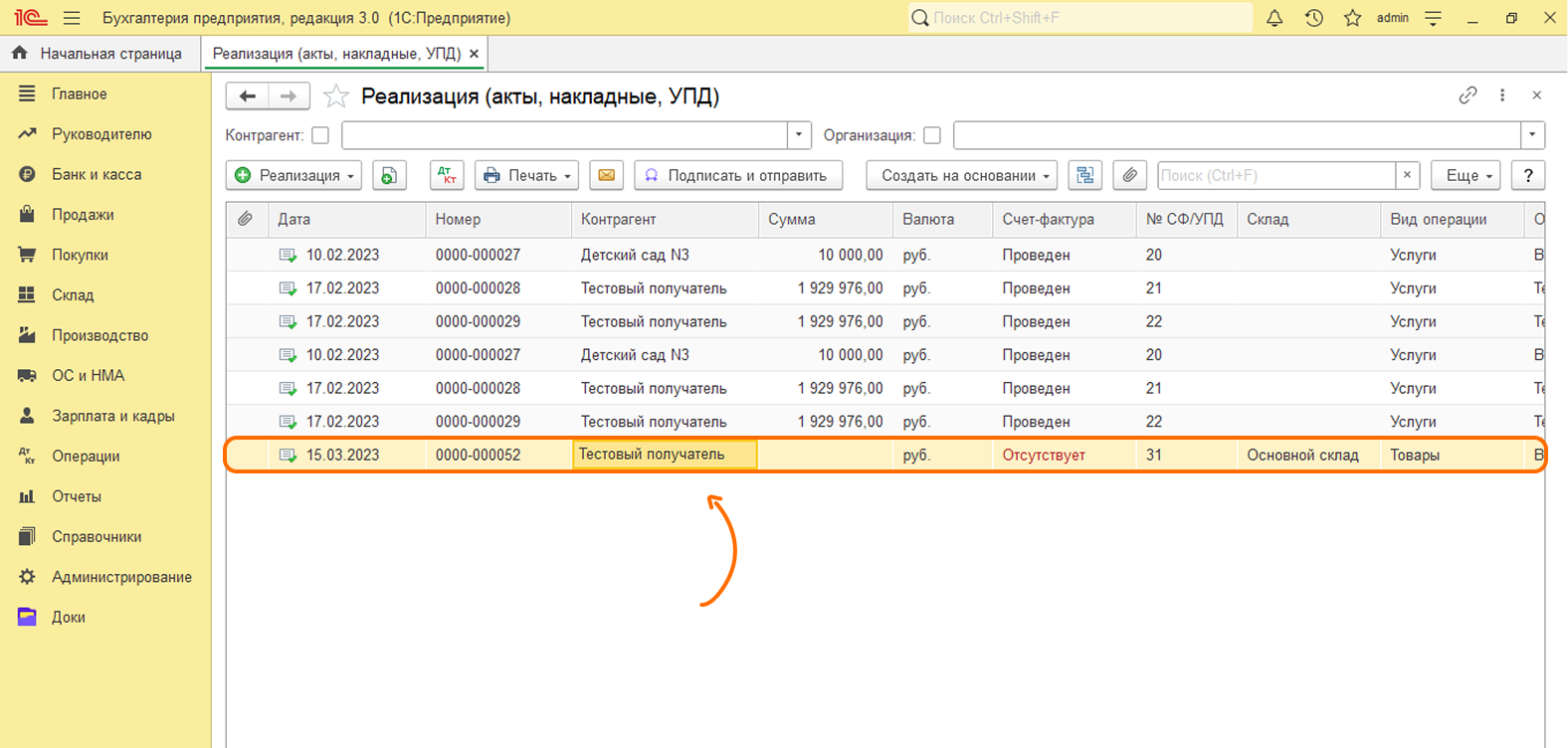Click the copy document icon button

coord(389,175)
